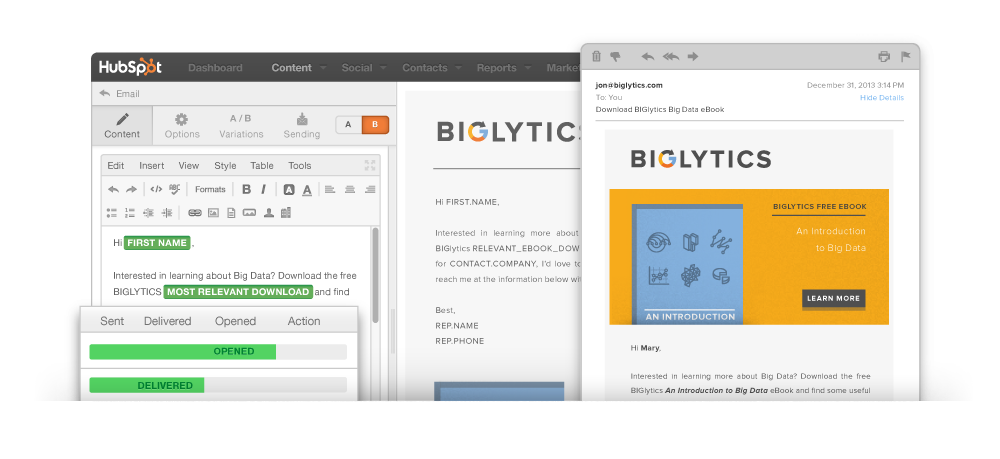Reply all with the double-arrow icon
This screenshot has width=1000, height=459.
[671, 57]
